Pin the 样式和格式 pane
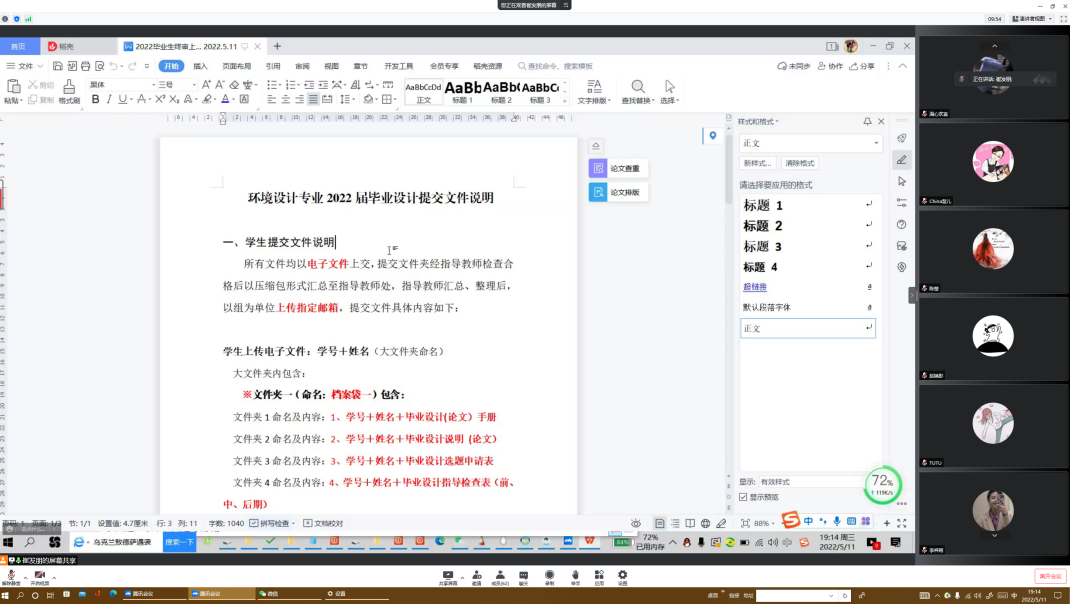 pyautogui.click(x=867, y=121)
